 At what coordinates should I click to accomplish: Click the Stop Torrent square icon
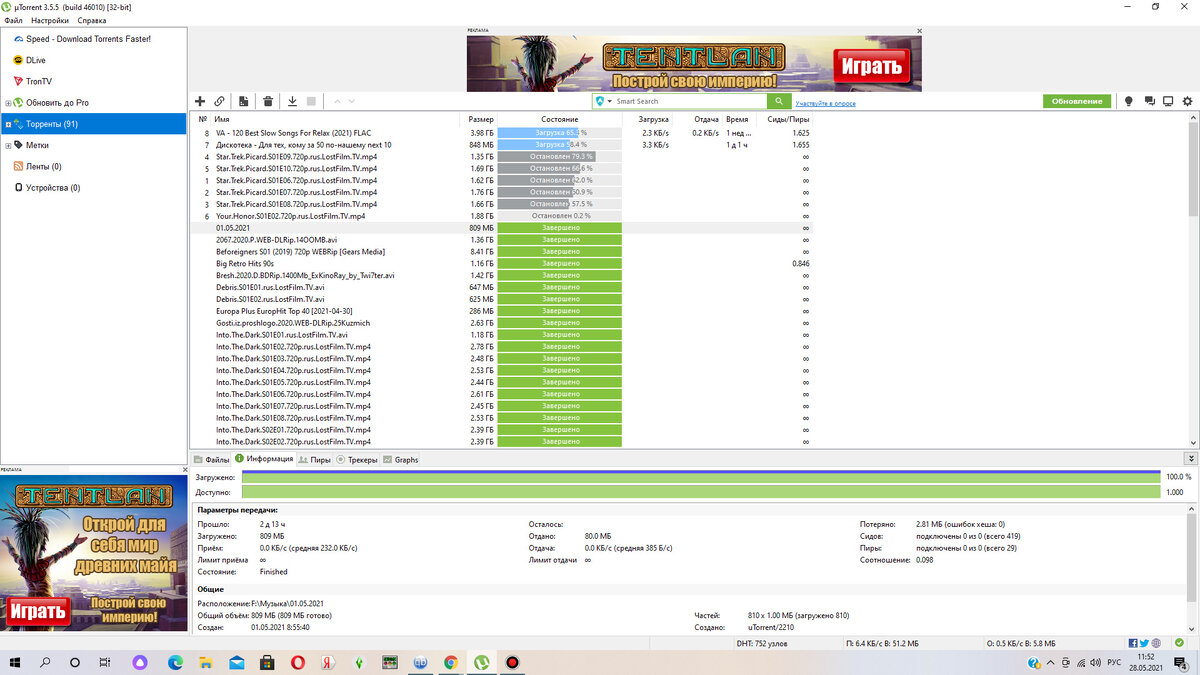(x=311, y=101)
